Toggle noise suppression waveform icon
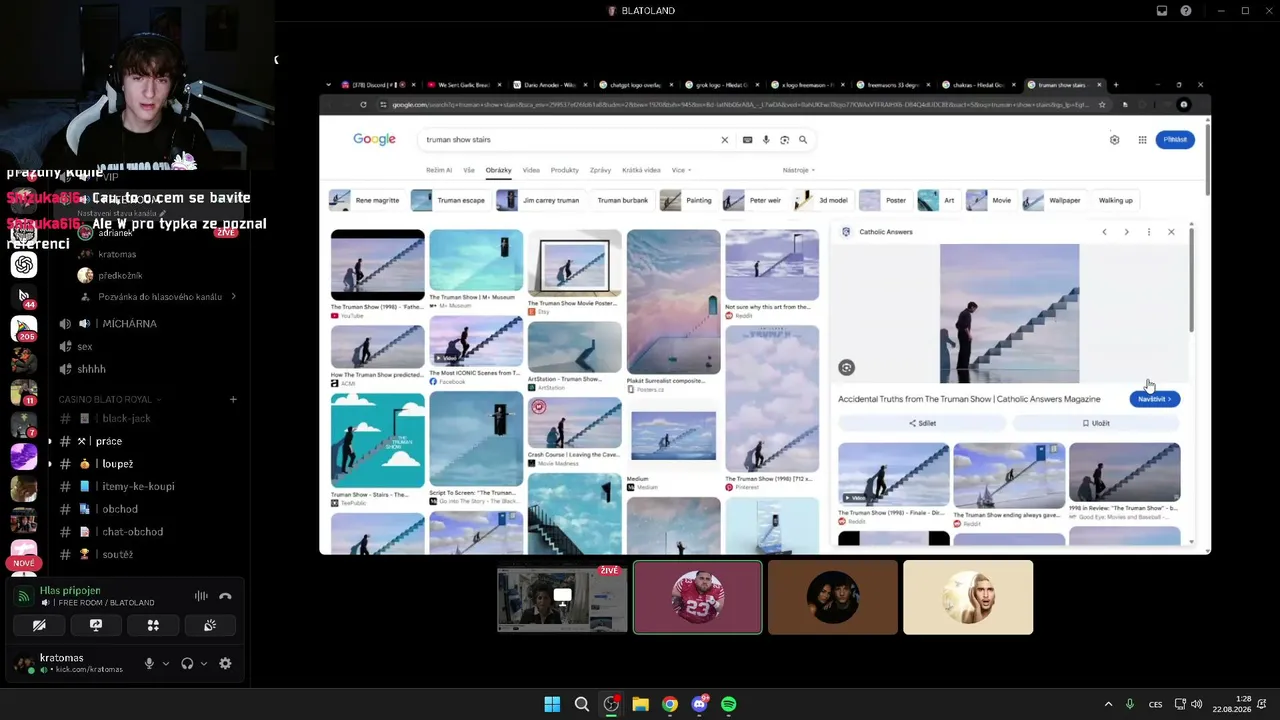 point(201,596)
